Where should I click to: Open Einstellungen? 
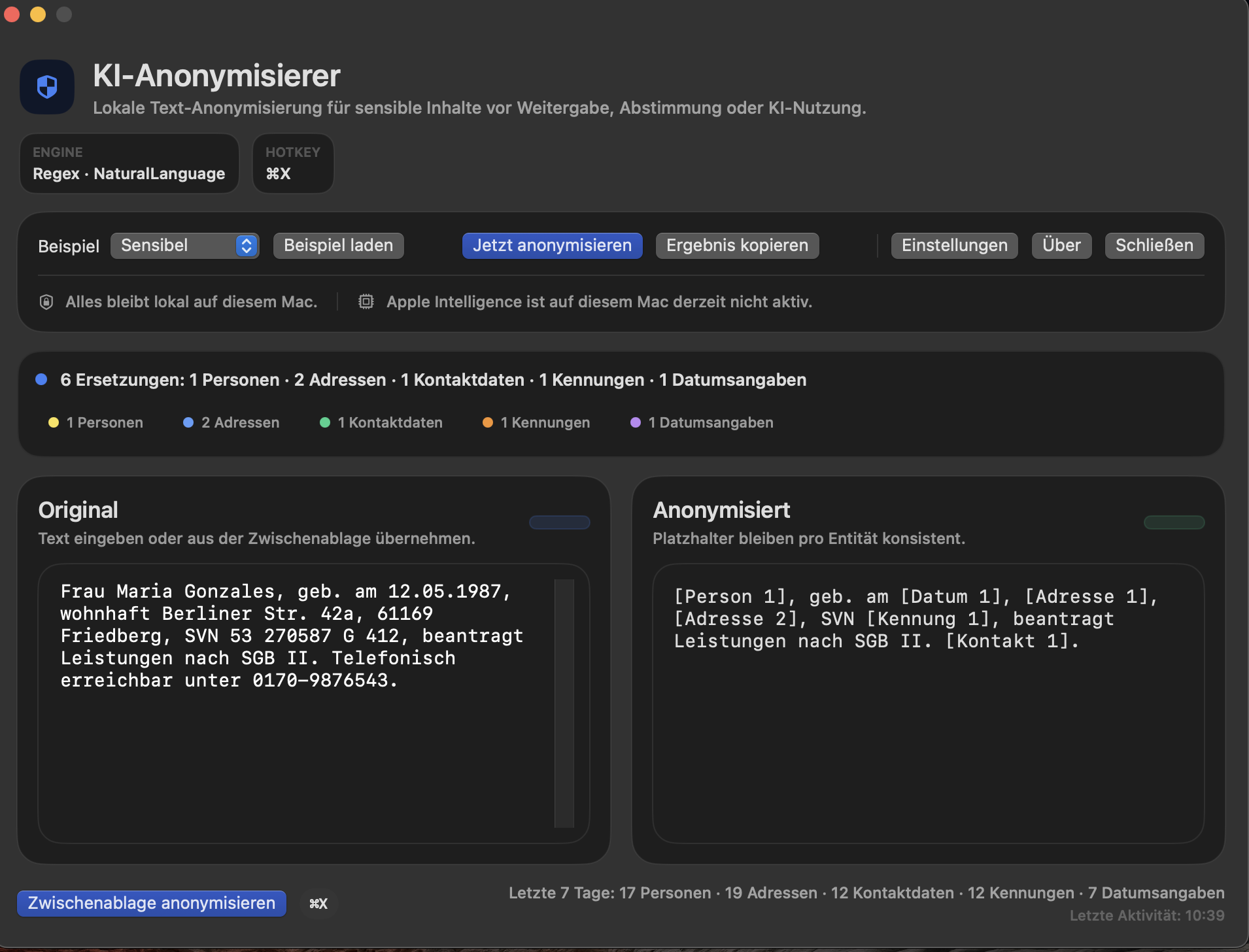pyautogui.click(x=954, y=246)
